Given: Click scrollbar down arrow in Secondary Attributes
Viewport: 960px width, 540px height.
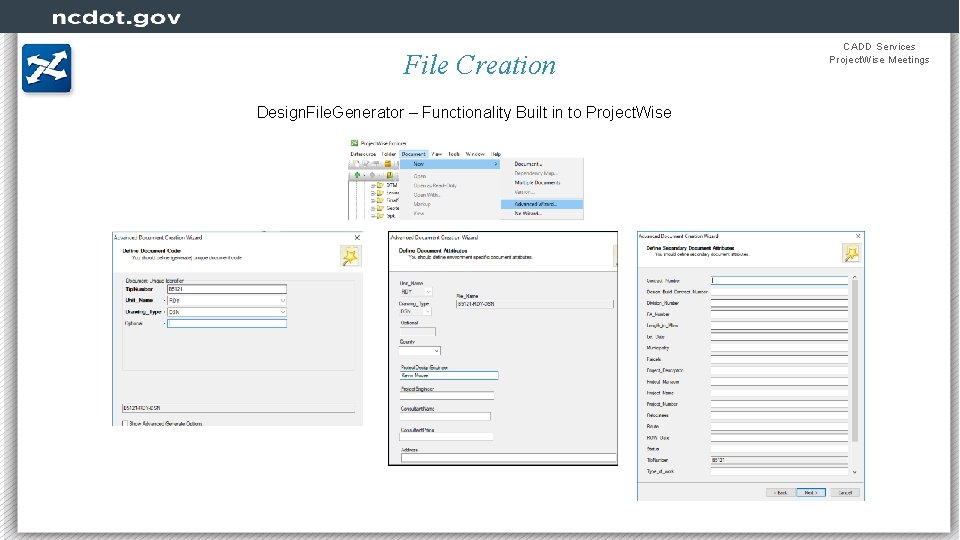Looking at the screenshot, I should 855,472.
